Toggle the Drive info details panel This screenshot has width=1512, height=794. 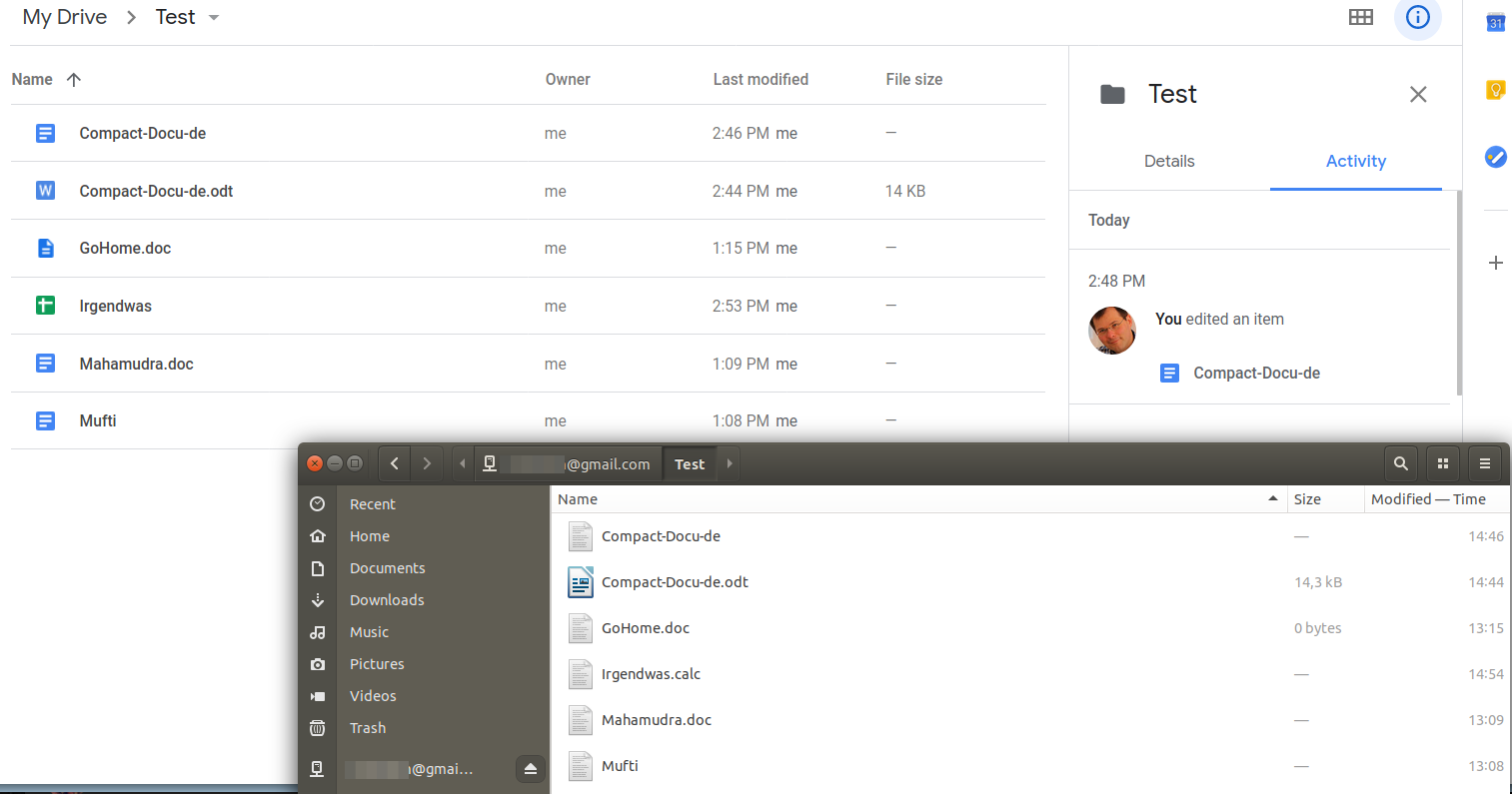(x=1417, y=17)
